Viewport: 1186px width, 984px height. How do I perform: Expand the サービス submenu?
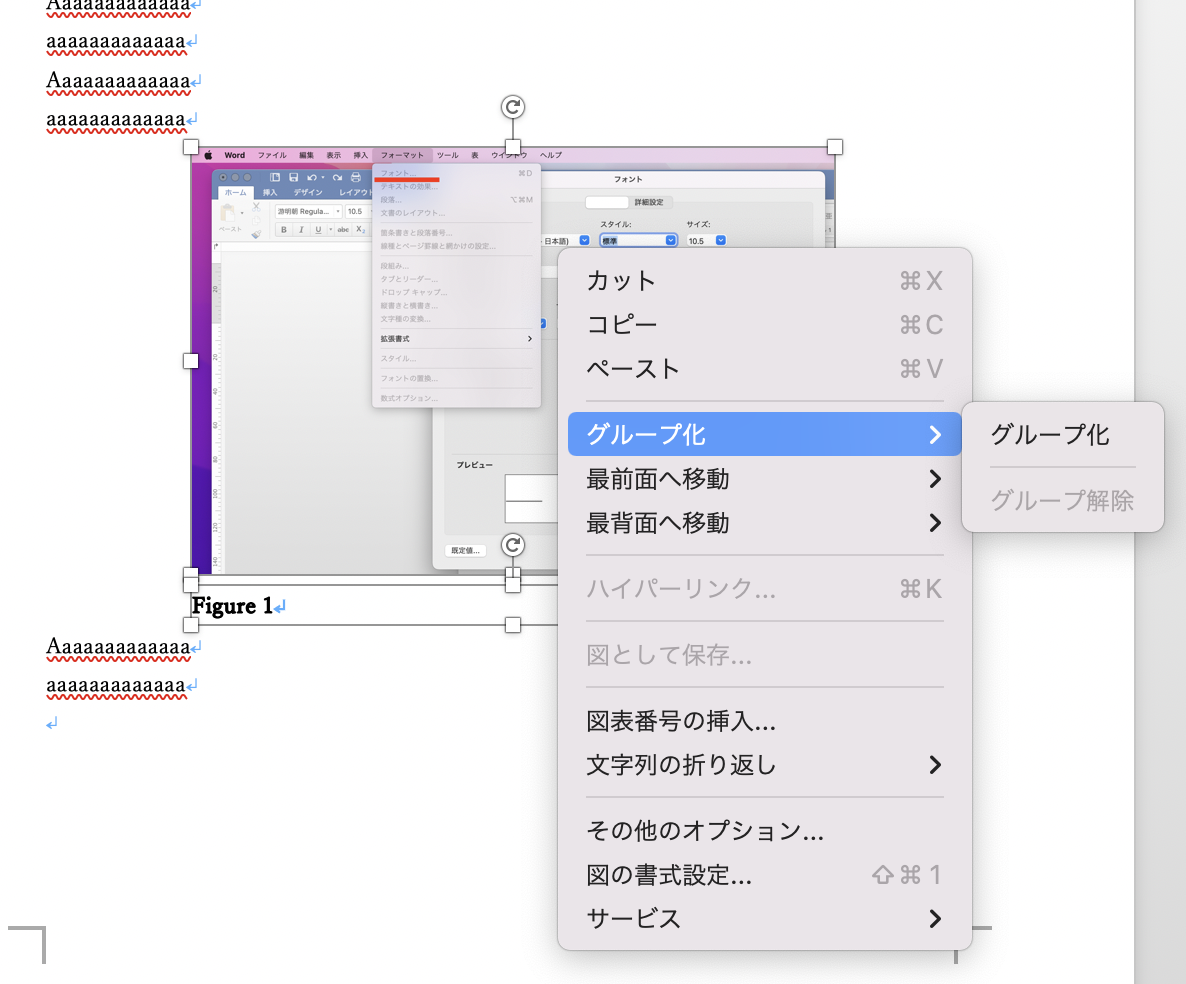[765, 918]
